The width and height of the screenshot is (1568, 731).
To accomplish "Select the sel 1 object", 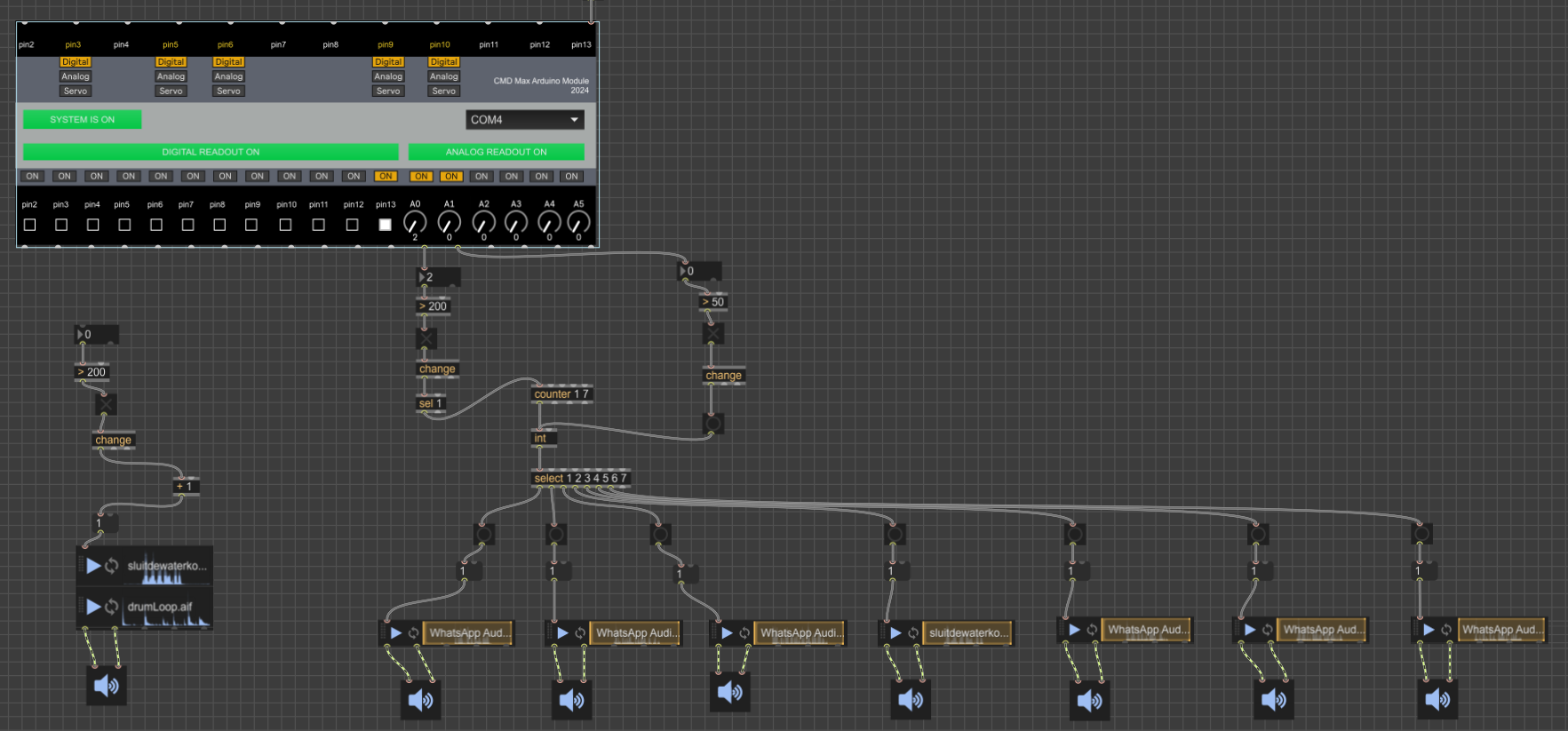I will point(431,403).
